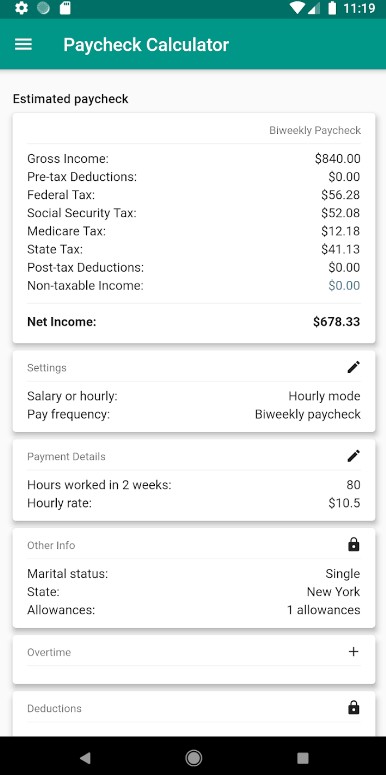The width and height of the screenshot is (386, 775).
Task: Tap the recent apps square button
Action: click(x=302, y=758)
